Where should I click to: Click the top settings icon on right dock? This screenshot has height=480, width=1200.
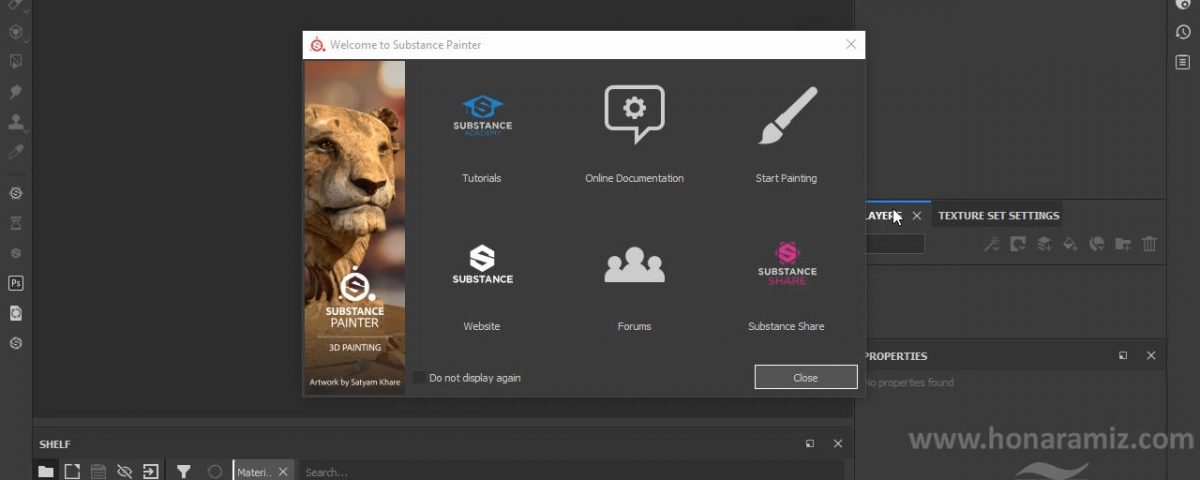[x=1182, y=5]
